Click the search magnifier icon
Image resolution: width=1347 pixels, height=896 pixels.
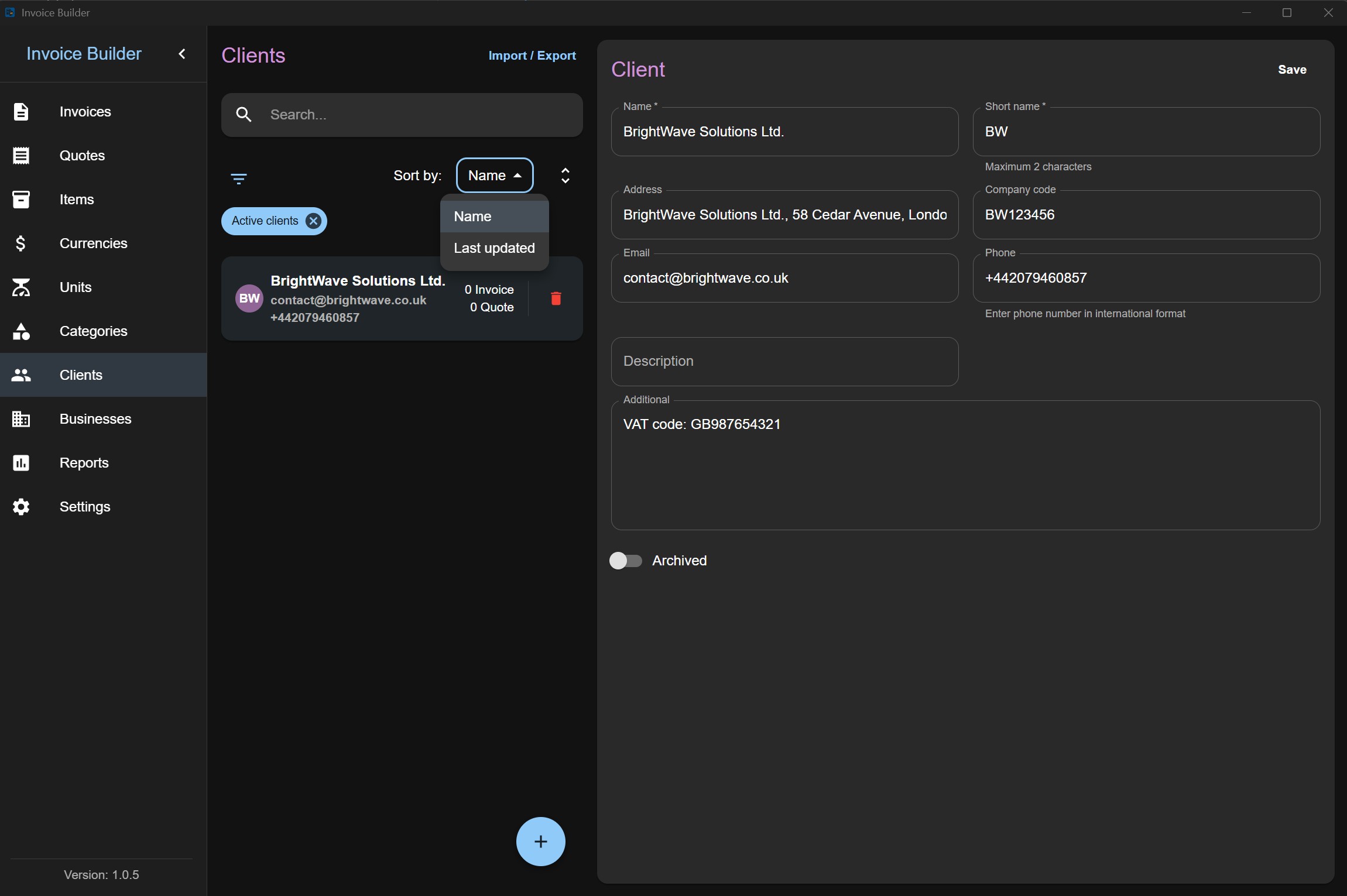coord(244,115)
